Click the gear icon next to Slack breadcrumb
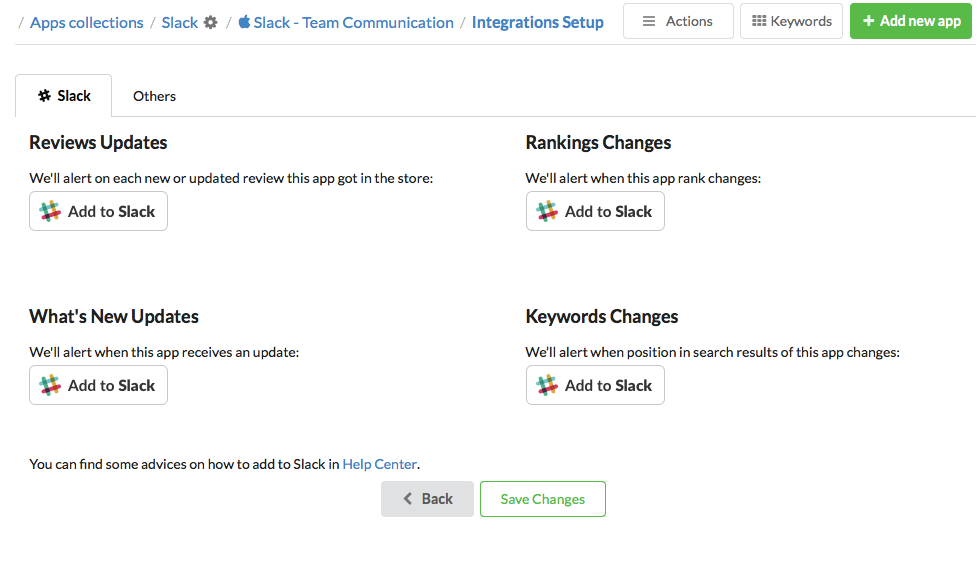Screen dimensions: 979x561 pyautogui.click(x=210, y=22)
